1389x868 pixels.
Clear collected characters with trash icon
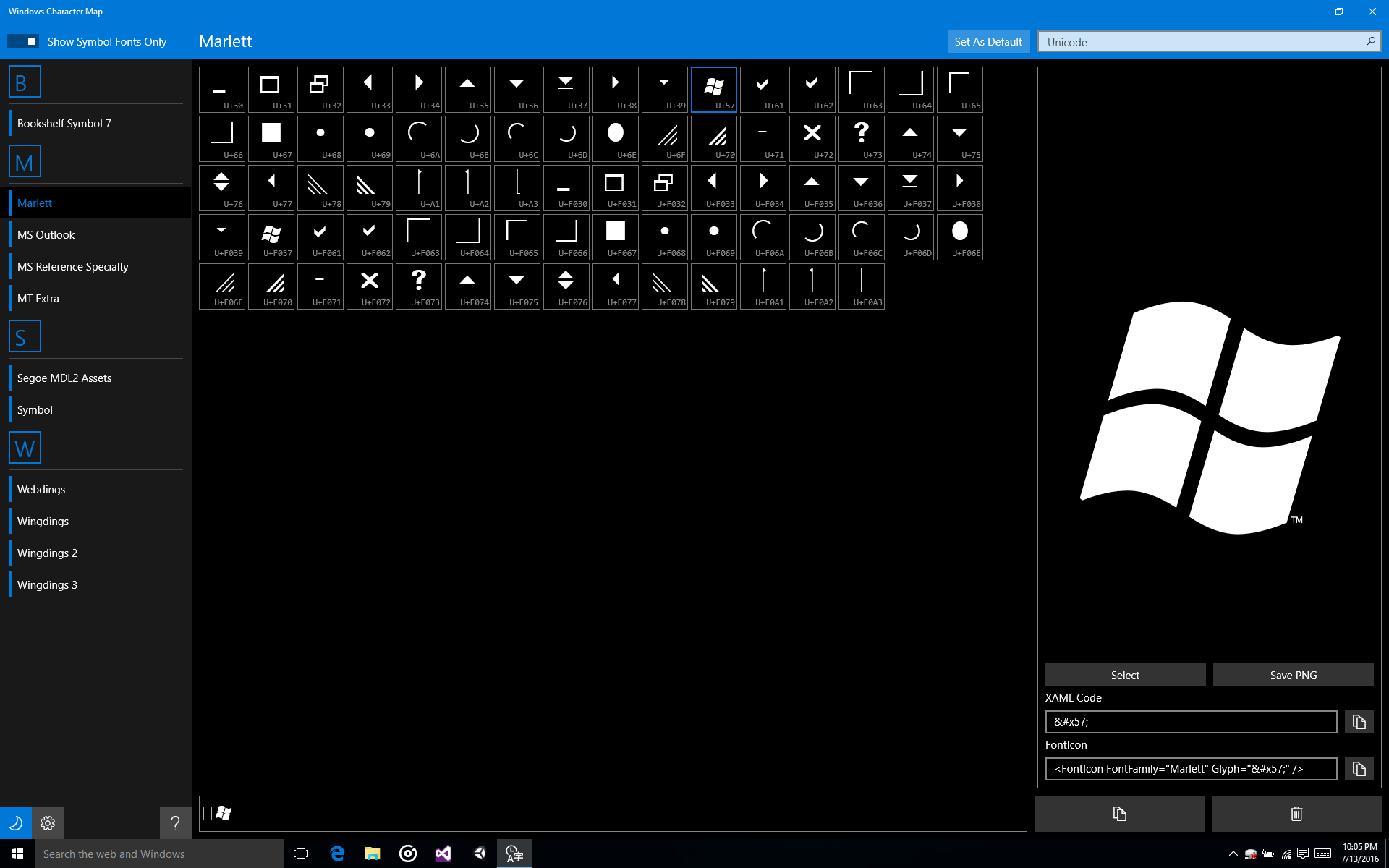coord(1296,813)
